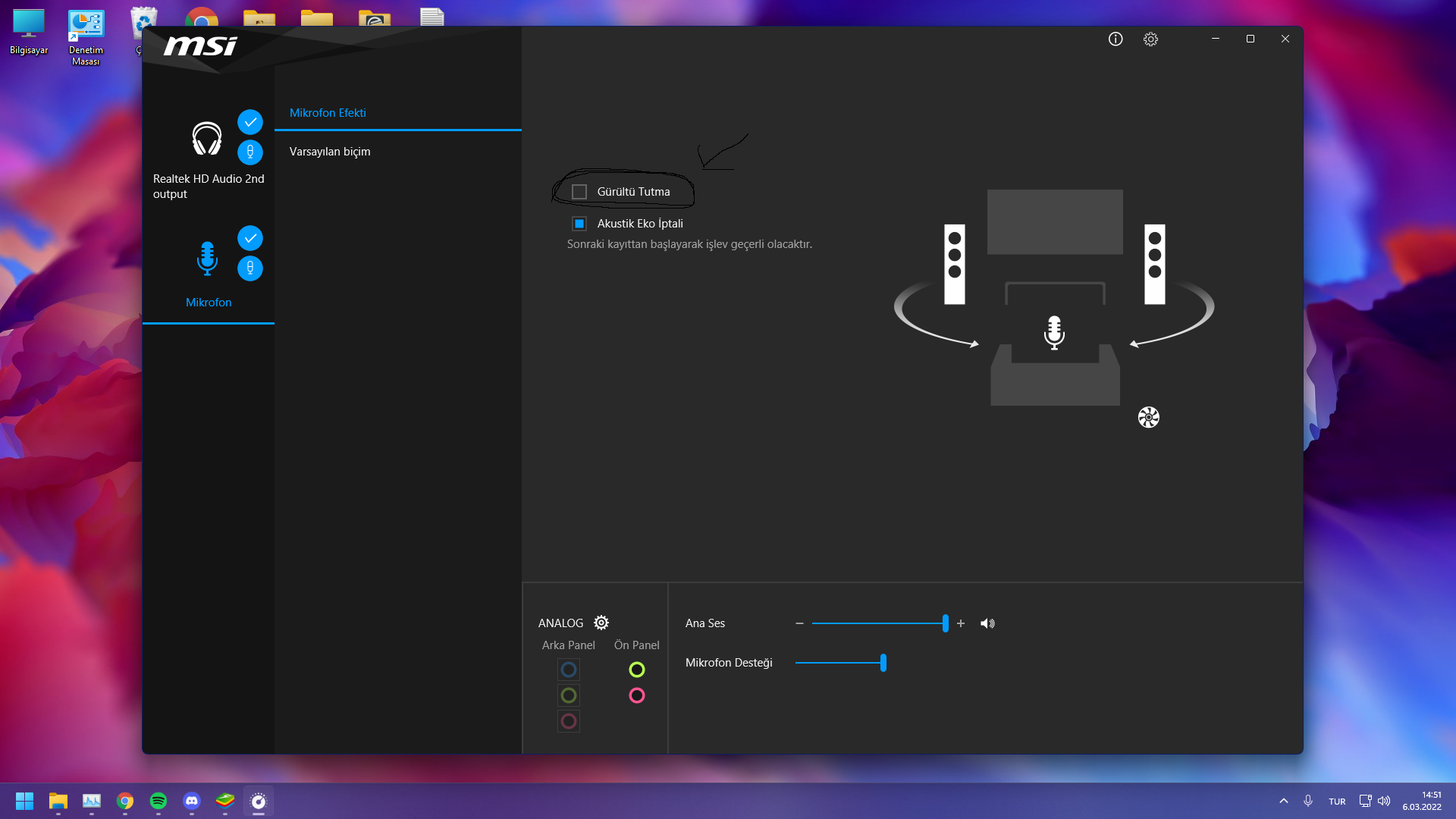
Task: Open the Varsayılan biçim tab
Action: click(330, 152)
